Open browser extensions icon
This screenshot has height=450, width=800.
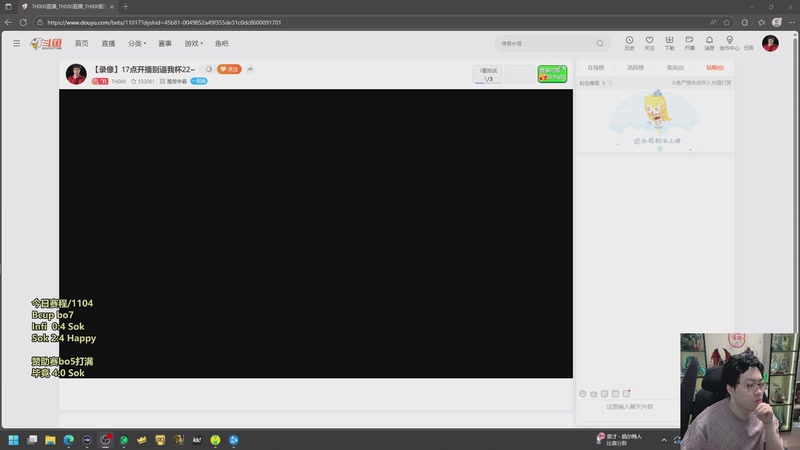pyautogui.click(x=745, y=22)
